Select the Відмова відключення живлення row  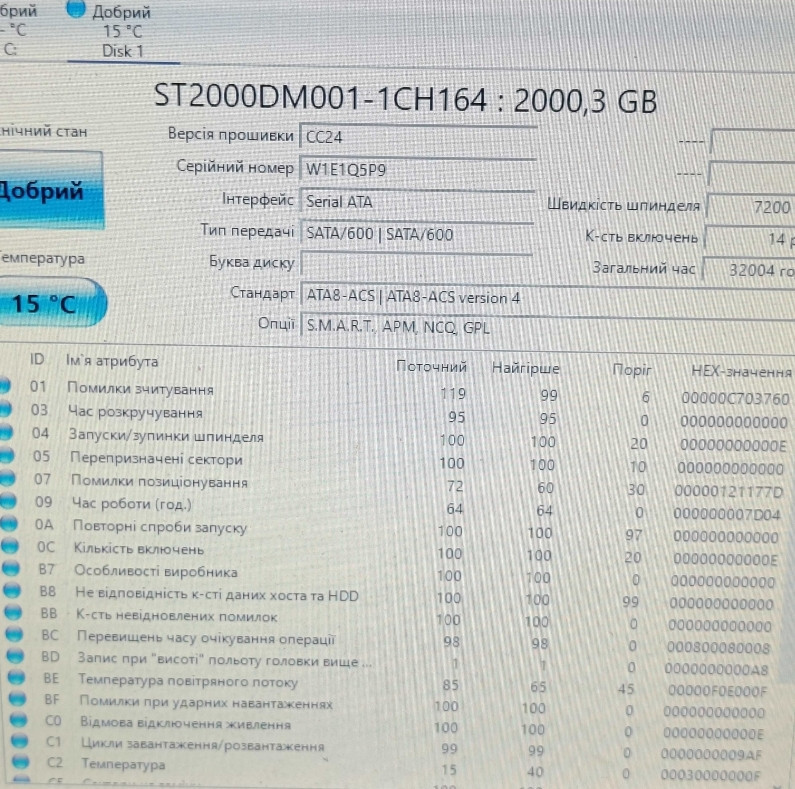point(385,727)
